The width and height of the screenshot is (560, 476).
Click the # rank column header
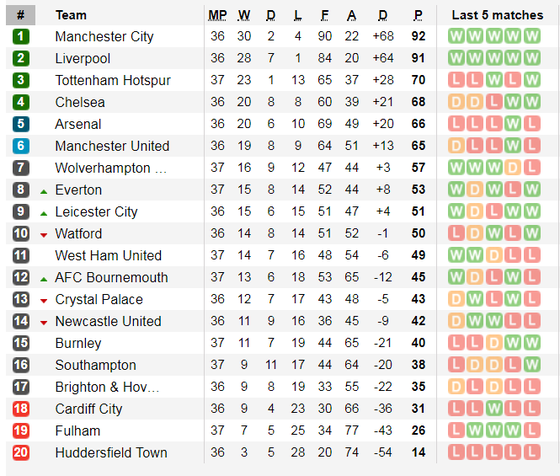[x=21, y=15]
